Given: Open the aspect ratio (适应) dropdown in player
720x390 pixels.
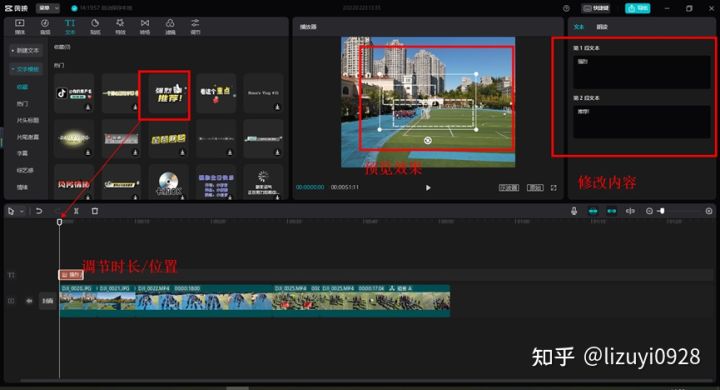Looking at the screenshot, I should (x=509, y=187).
